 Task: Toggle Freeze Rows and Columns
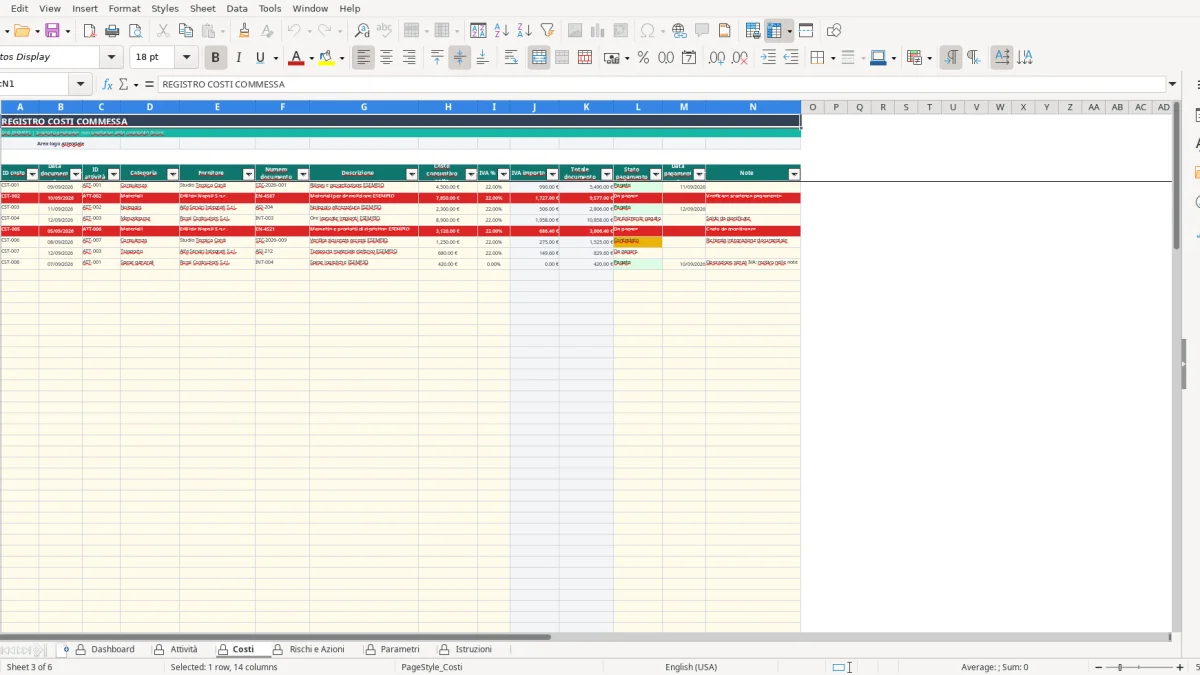[774, 31]
